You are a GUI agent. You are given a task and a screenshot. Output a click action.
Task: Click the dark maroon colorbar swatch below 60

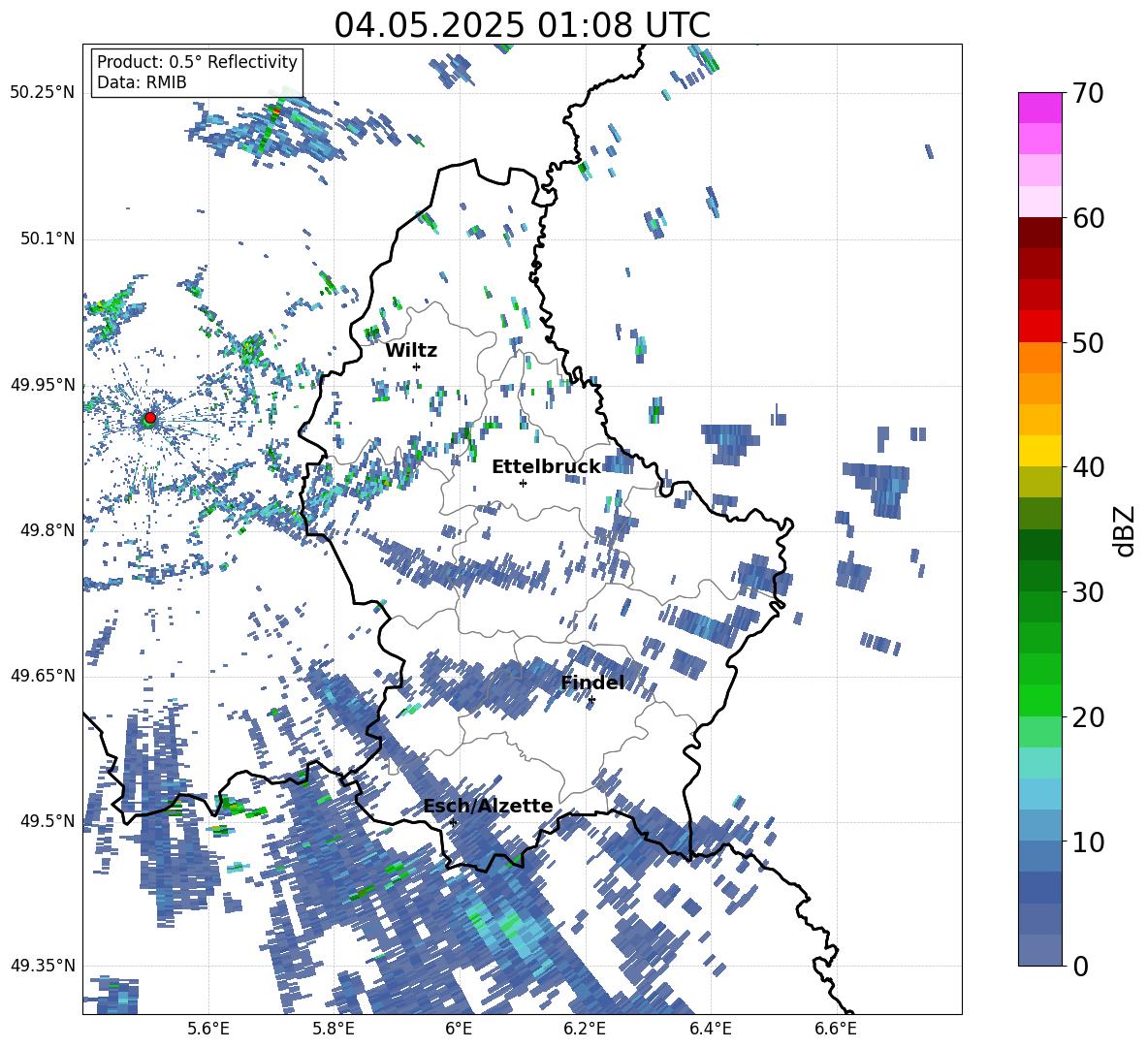(x=1039, y=233)
